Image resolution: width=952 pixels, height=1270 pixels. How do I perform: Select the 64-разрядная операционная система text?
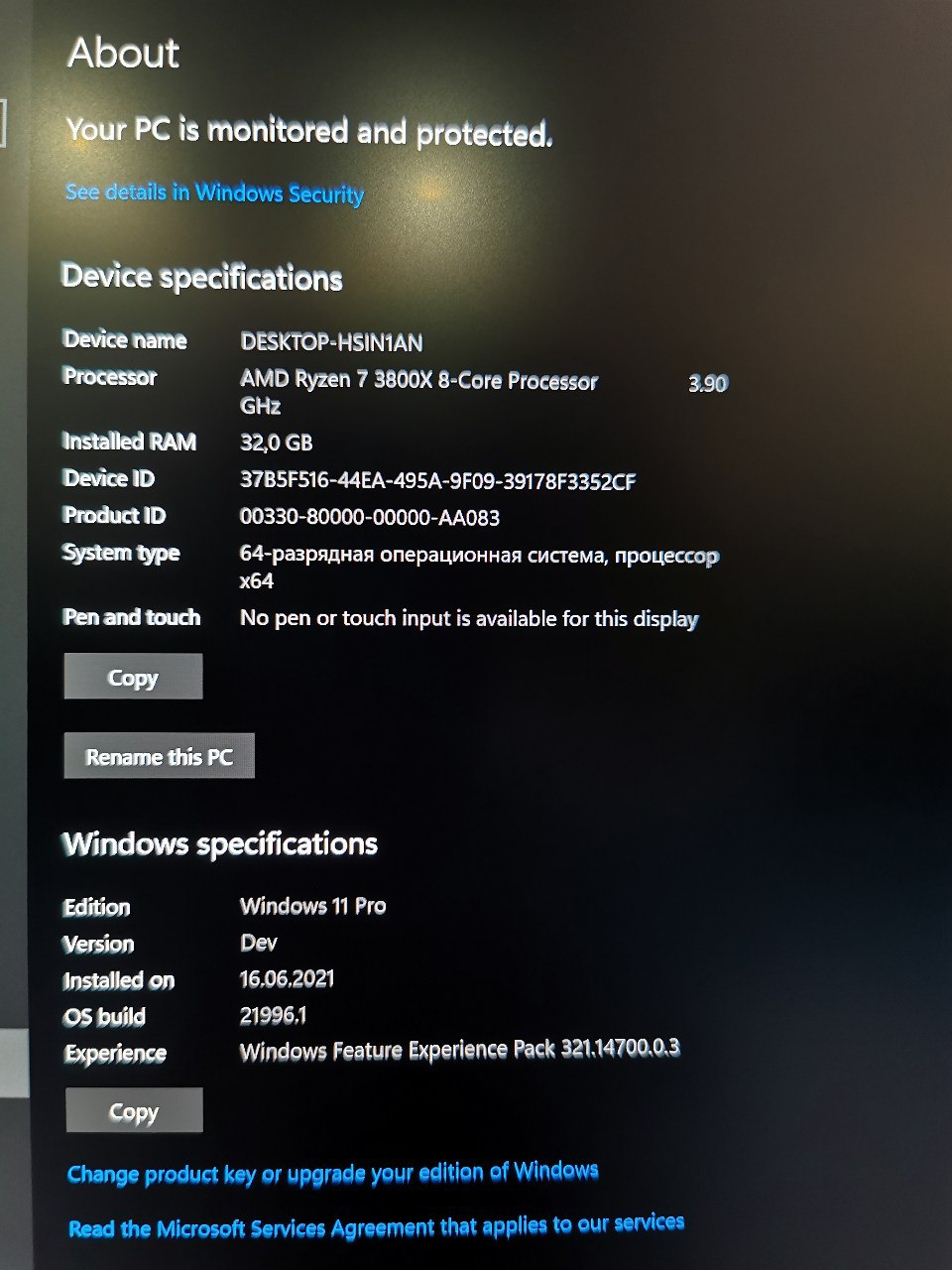479,567
